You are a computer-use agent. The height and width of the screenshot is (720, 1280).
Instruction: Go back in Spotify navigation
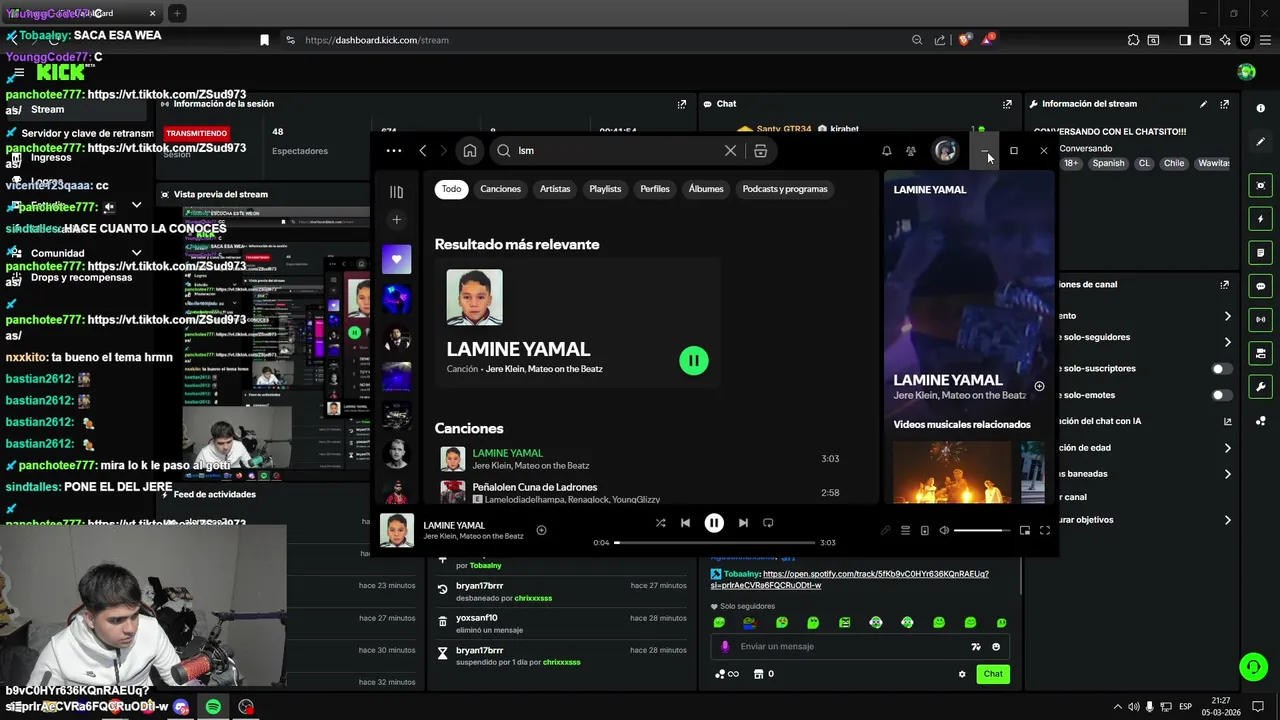(x=423, y=151)
